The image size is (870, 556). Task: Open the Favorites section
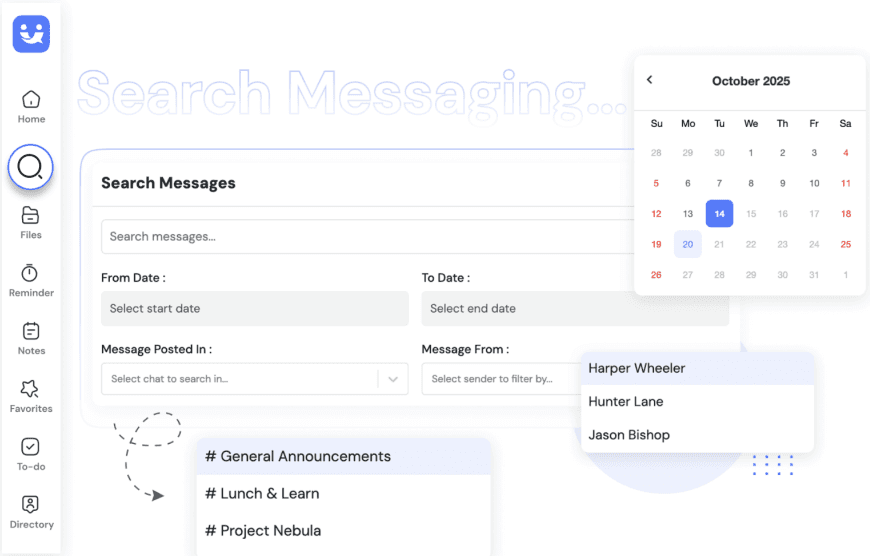[31, 397]
